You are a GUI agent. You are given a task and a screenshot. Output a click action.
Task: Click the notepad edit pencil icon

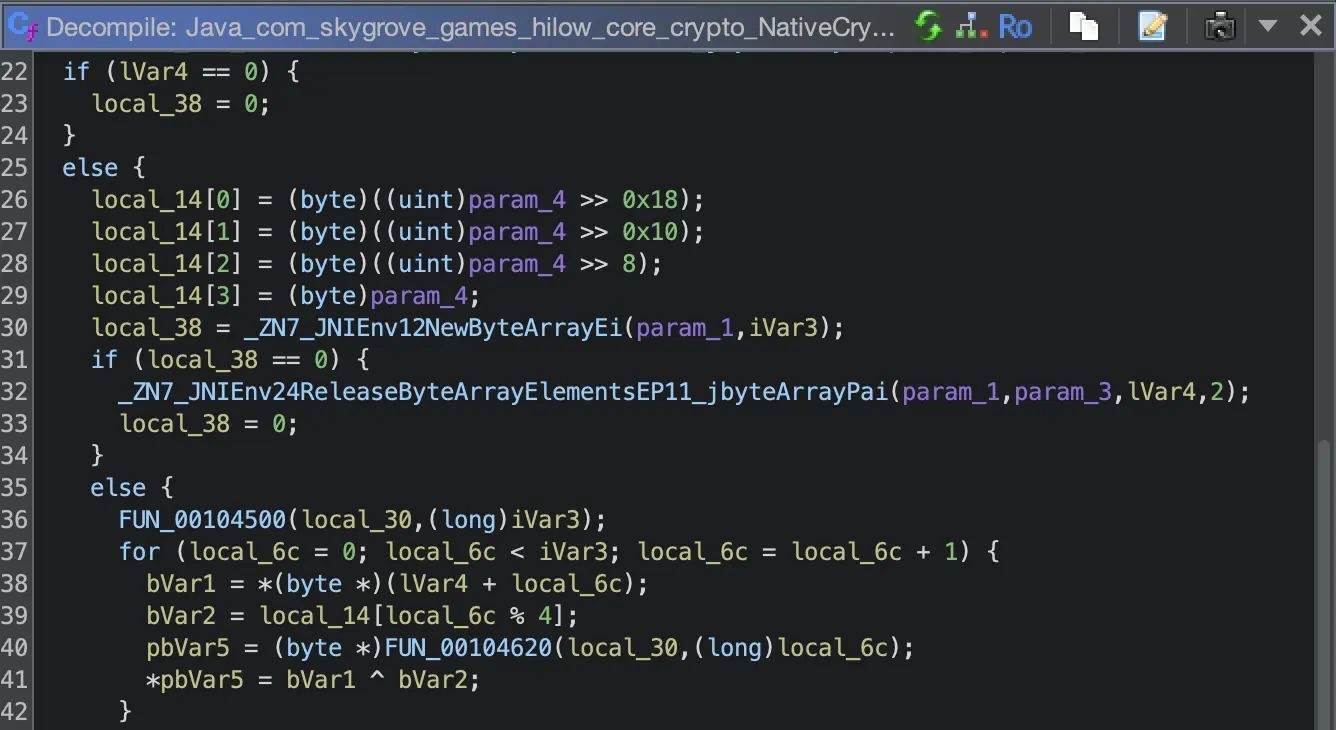click(1153, 26)
